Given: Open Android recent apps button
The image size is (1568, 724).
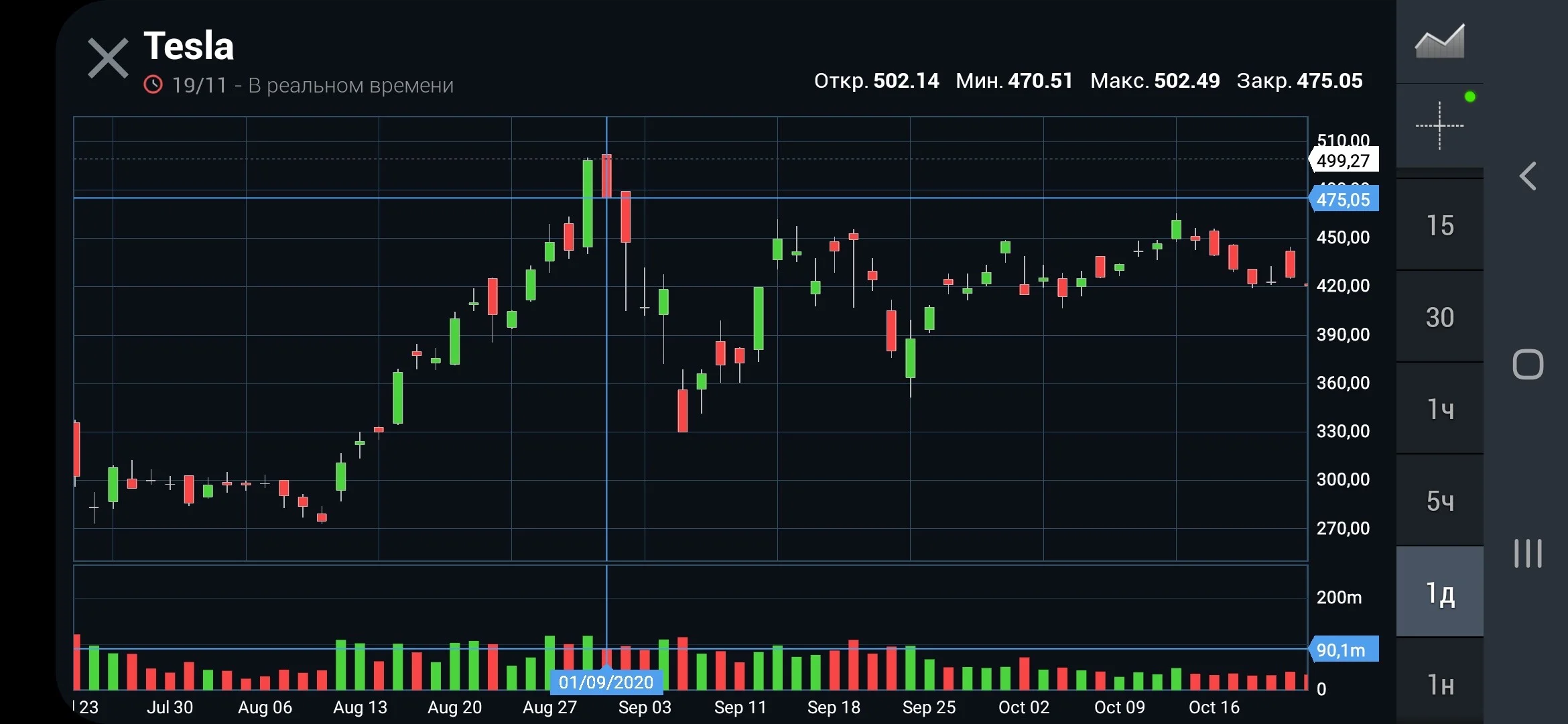Looking at the screenshot, I should click(1528, 553).
